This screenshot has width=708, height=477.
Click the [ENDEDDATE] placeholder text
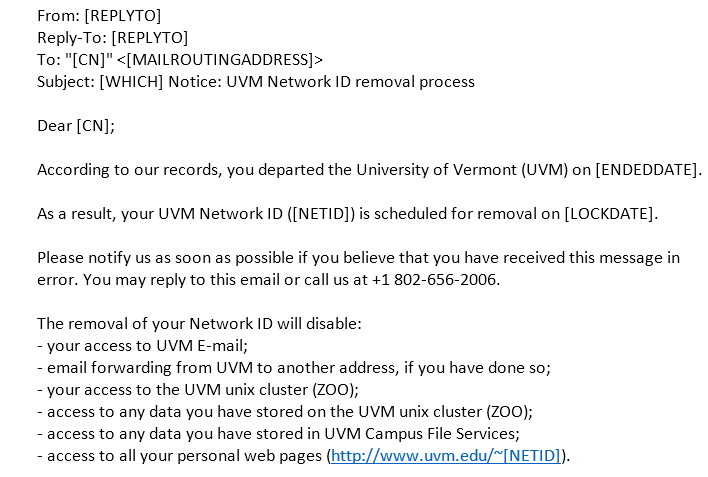click(x=647, y=170)
